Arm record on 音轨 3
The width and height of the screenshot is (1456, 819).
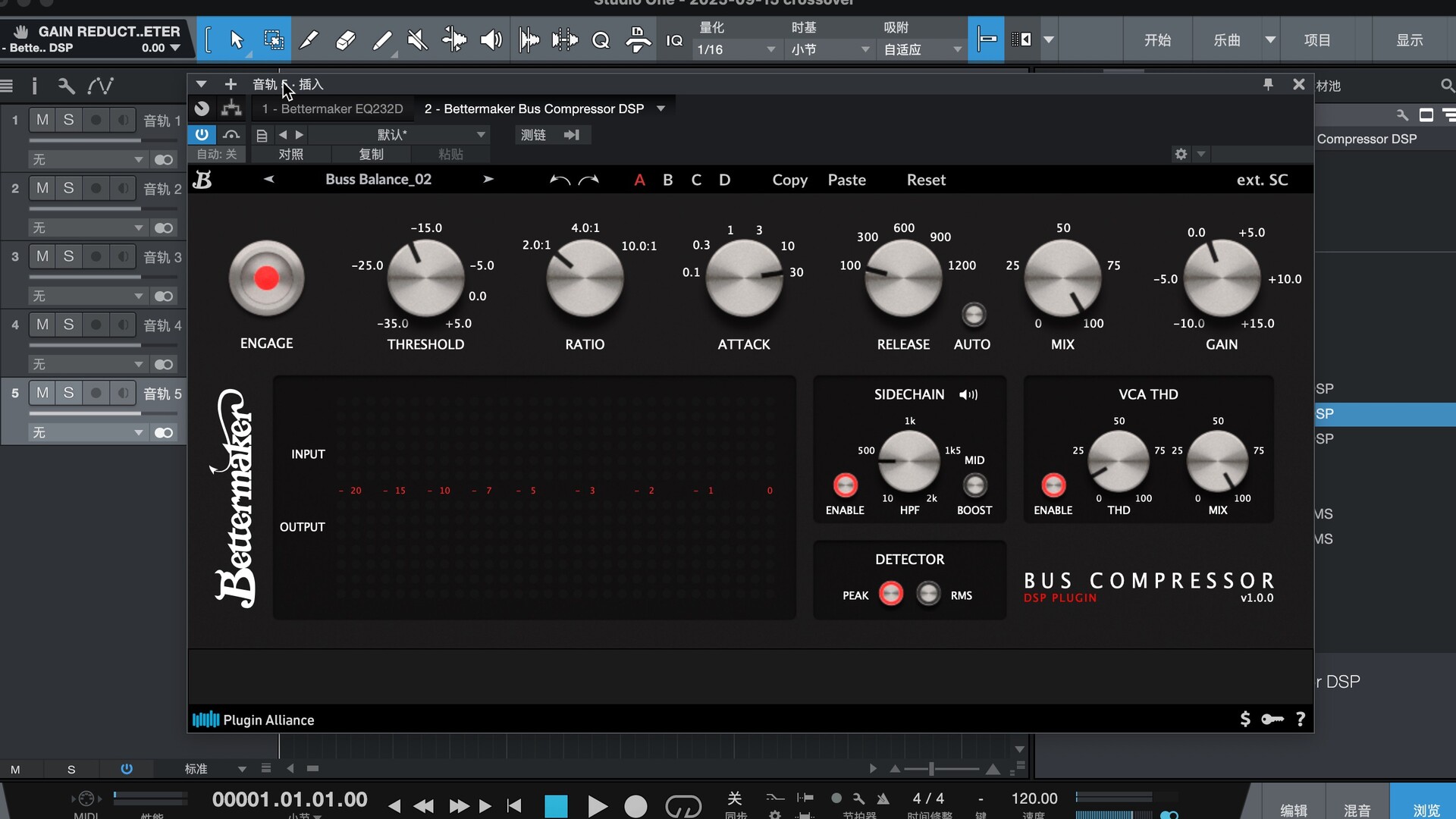click(x=96, y=256)
